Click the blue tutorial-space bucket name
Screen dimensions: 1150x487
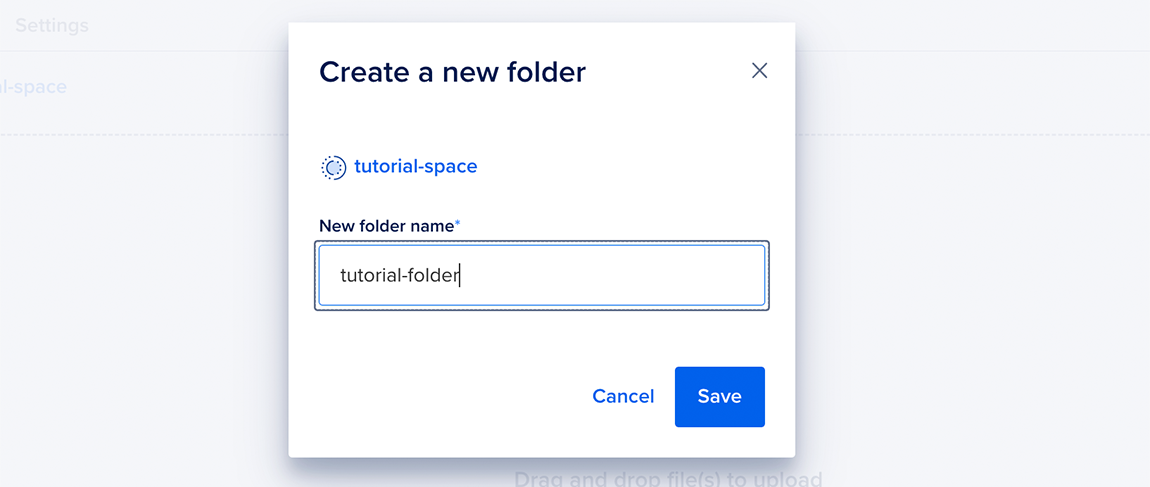pyautogui.click(x=415, y=166)
